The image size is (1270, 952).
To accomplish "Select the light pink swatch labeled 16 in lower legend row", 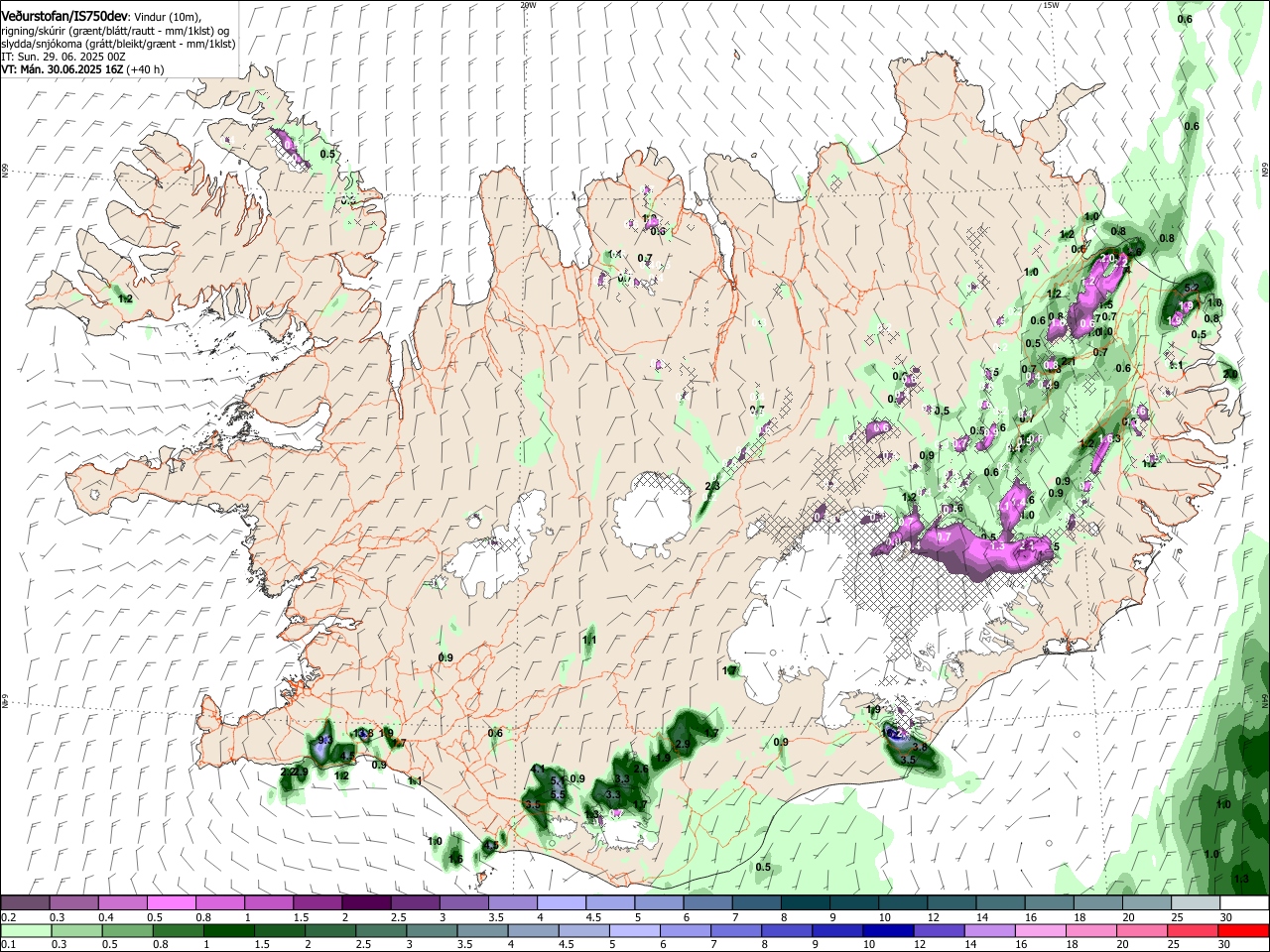I will pyautogui.click(x=1041, y=930).
